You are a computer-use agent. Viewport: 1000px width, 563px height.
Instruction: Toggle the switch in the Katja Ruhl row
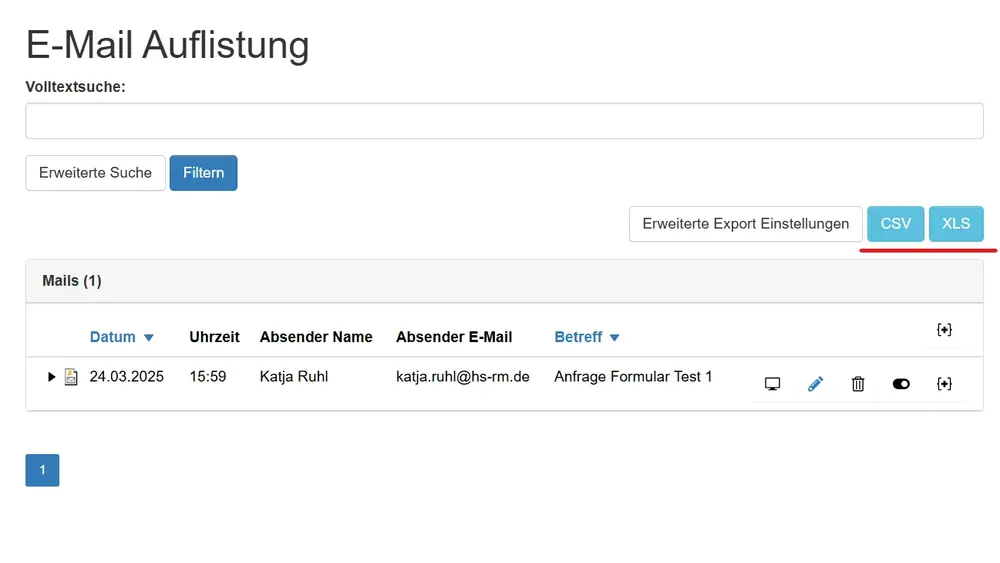(x=901, y=384)
